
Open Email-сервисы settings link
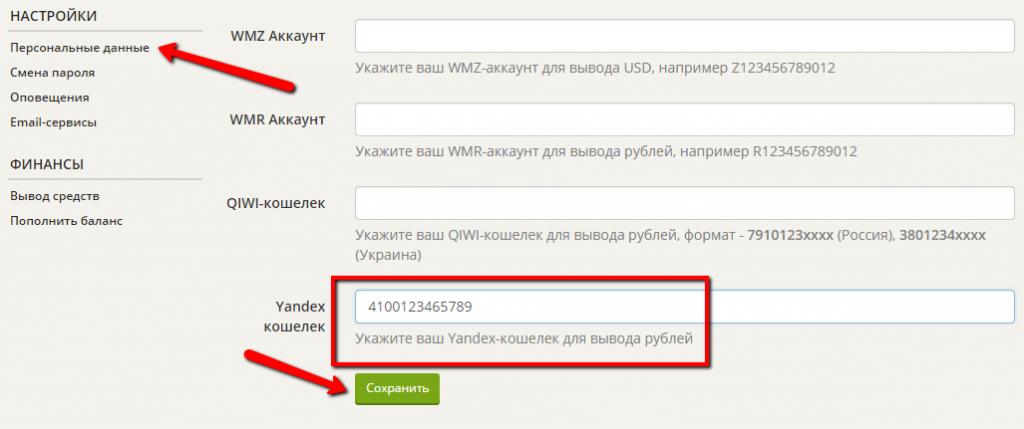pyautogui.click(x=54, y=122)
